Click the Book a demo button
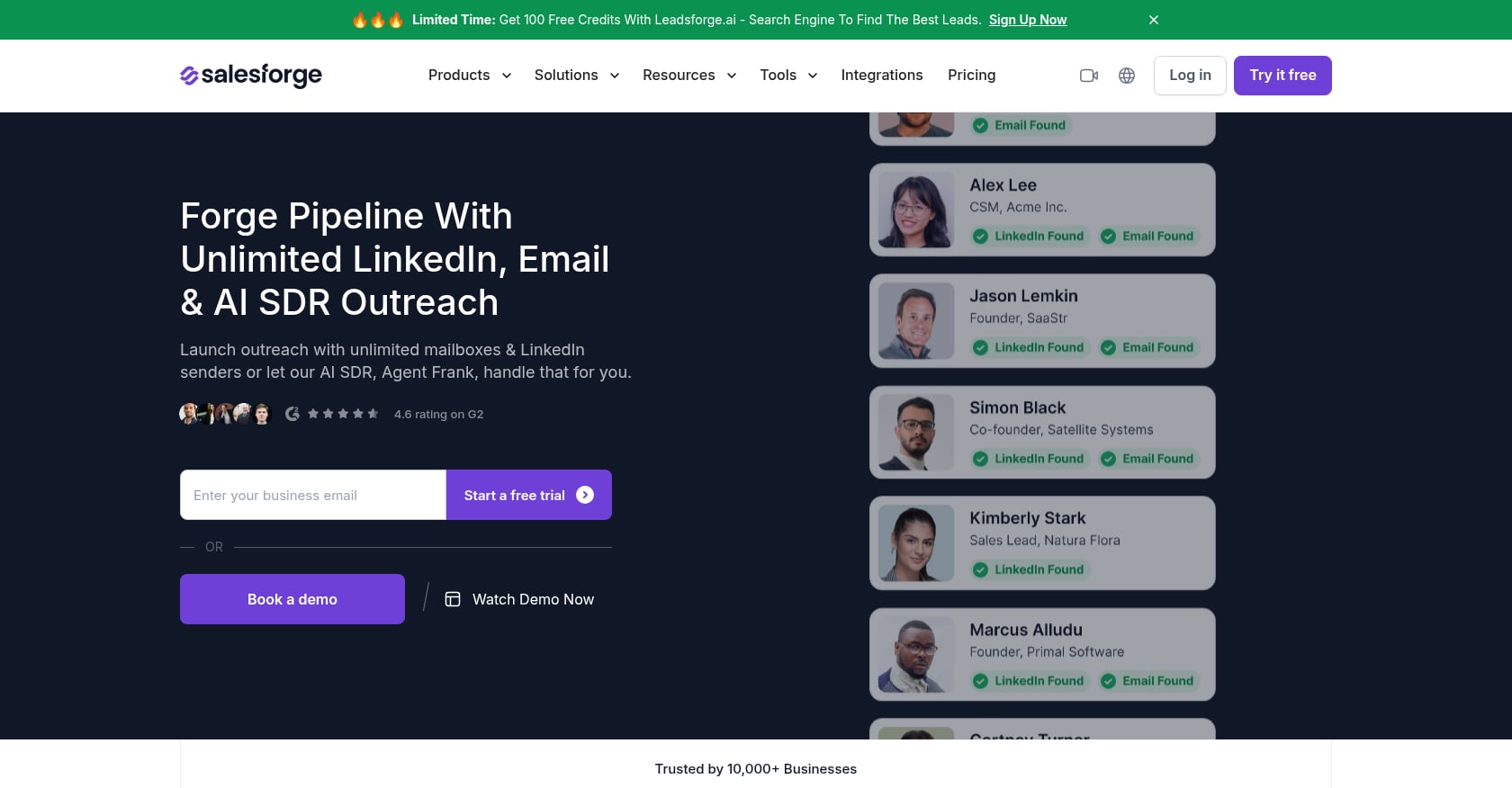This screenshot has height=788, width=1512. (292, 599)
